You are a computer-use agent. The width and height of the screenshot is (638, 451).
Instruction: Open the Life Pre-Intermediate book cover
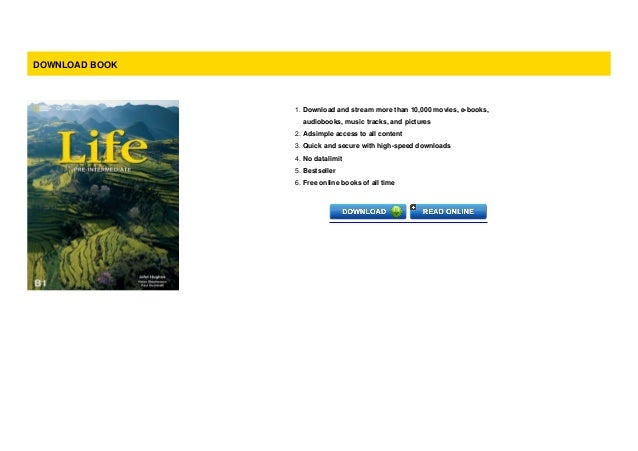(x=103, y=195)
